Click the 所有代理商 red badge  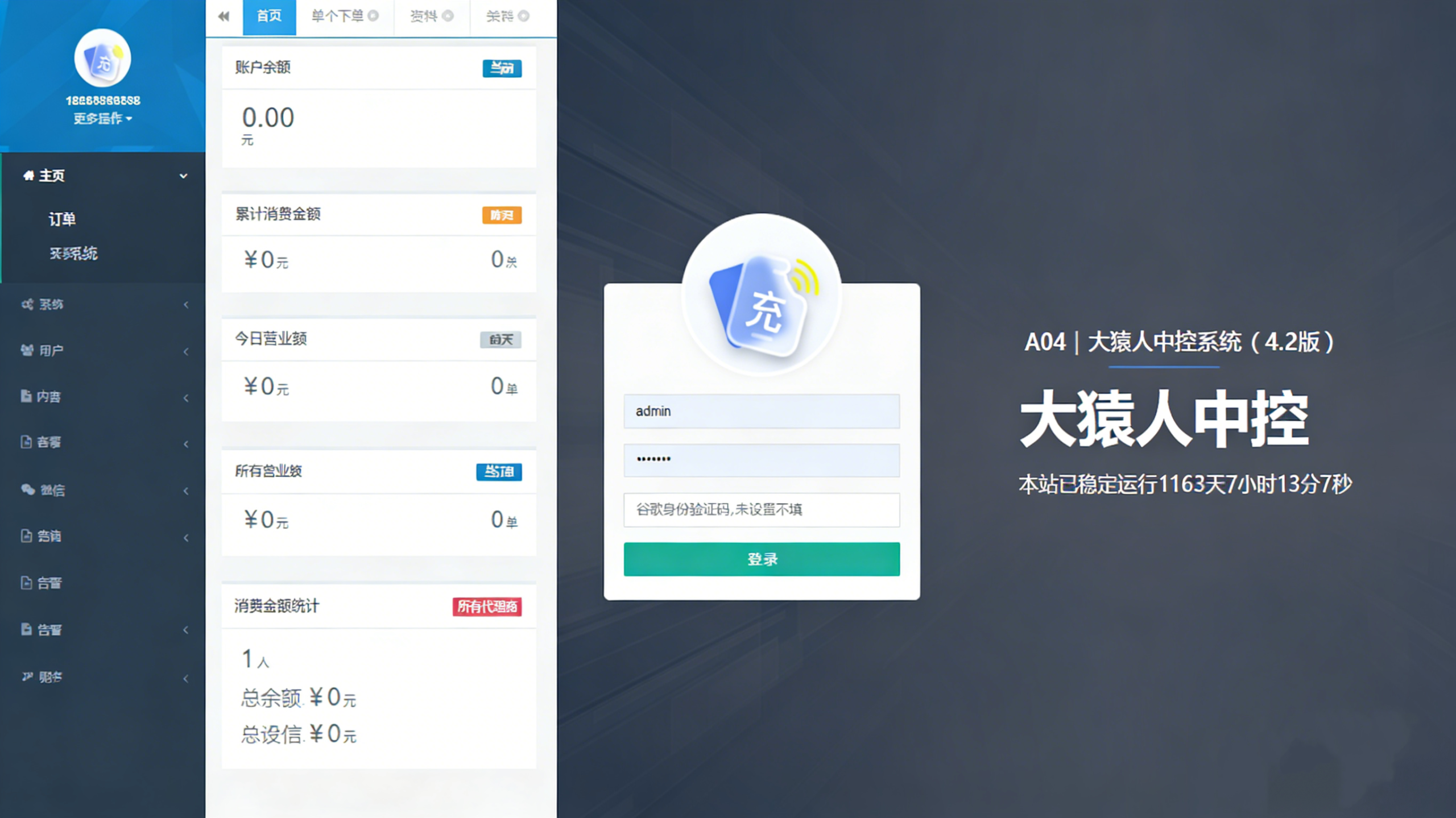(487, 606)
